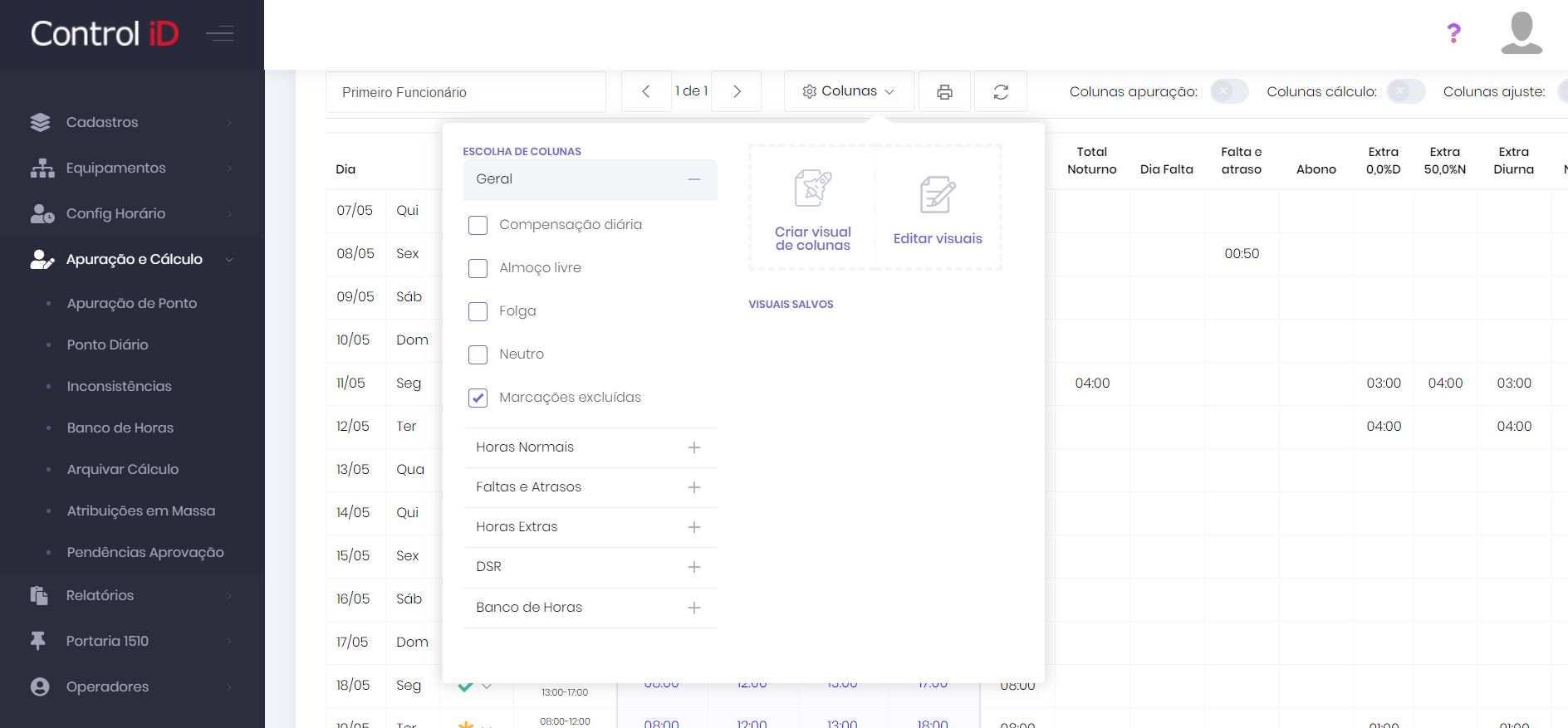Click the Portaria 1510 pin icon

38,641
